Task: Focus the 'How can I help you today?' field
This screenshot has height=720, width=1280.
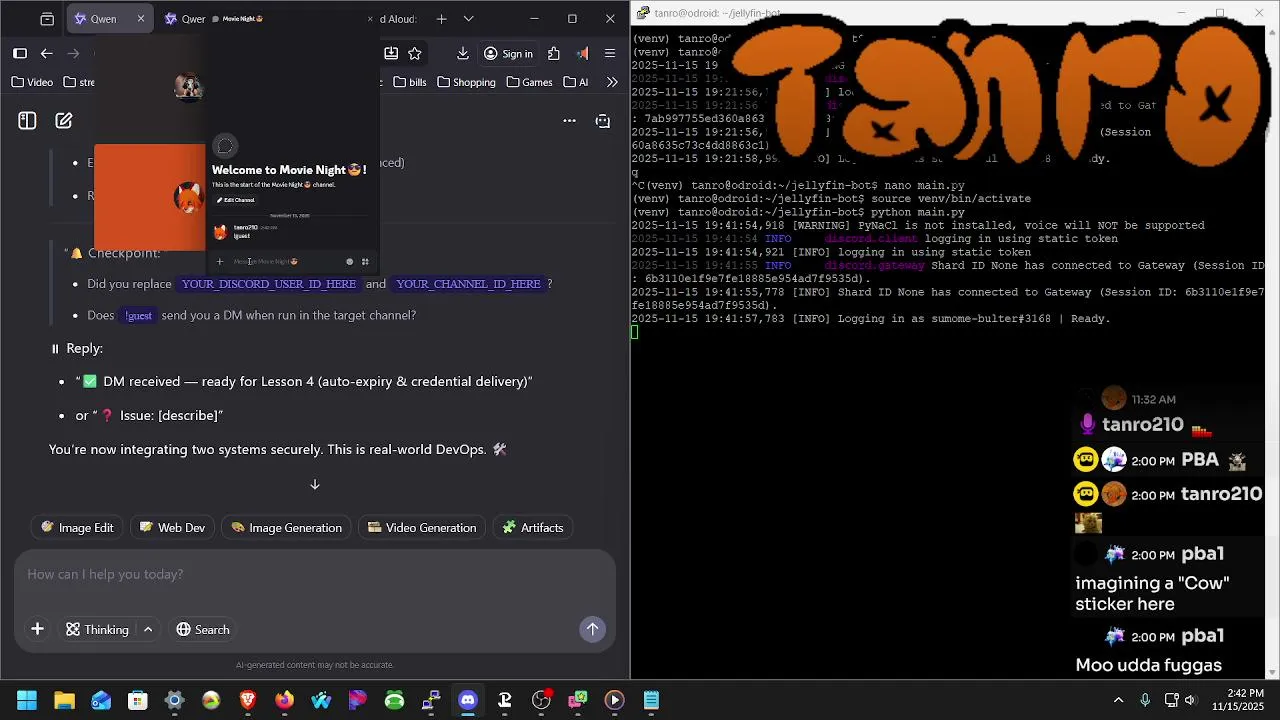Action: [x=314, y=574]
